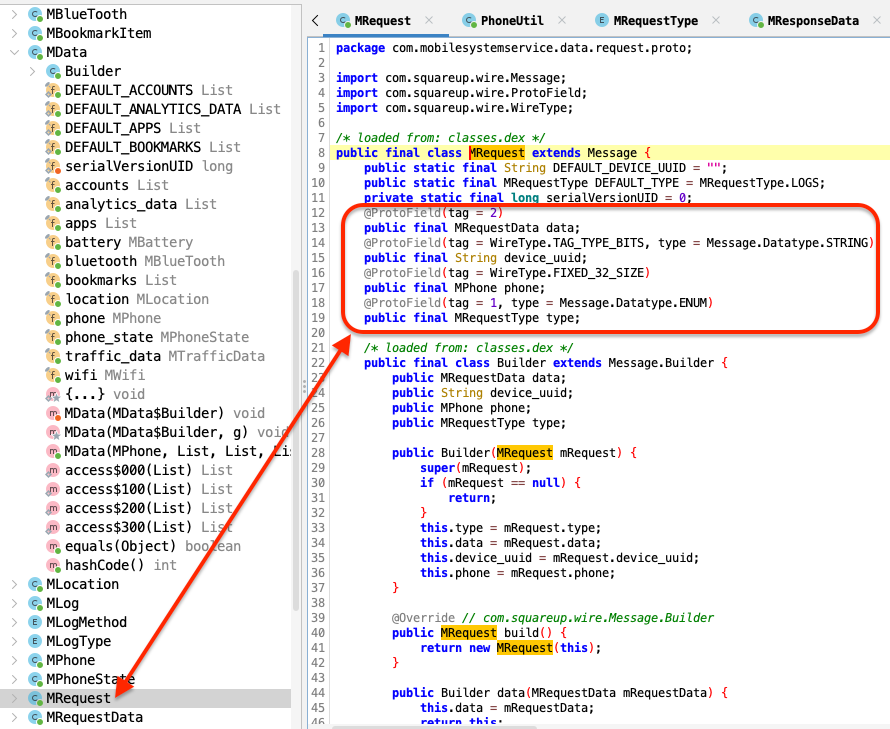Click the constant icon for DEFAULT_ACCOUNTS

[x=53, y=90]
